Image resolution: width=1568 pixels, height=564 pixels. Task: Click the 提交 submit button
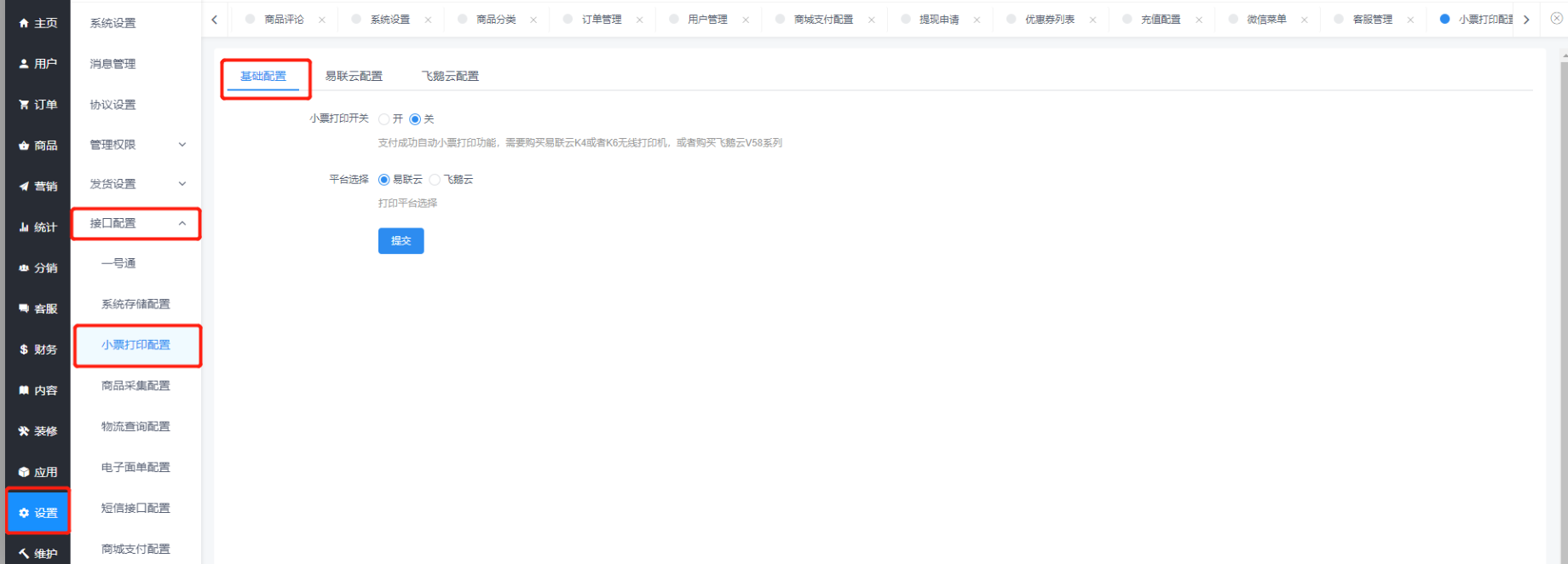tap(401, 241)
